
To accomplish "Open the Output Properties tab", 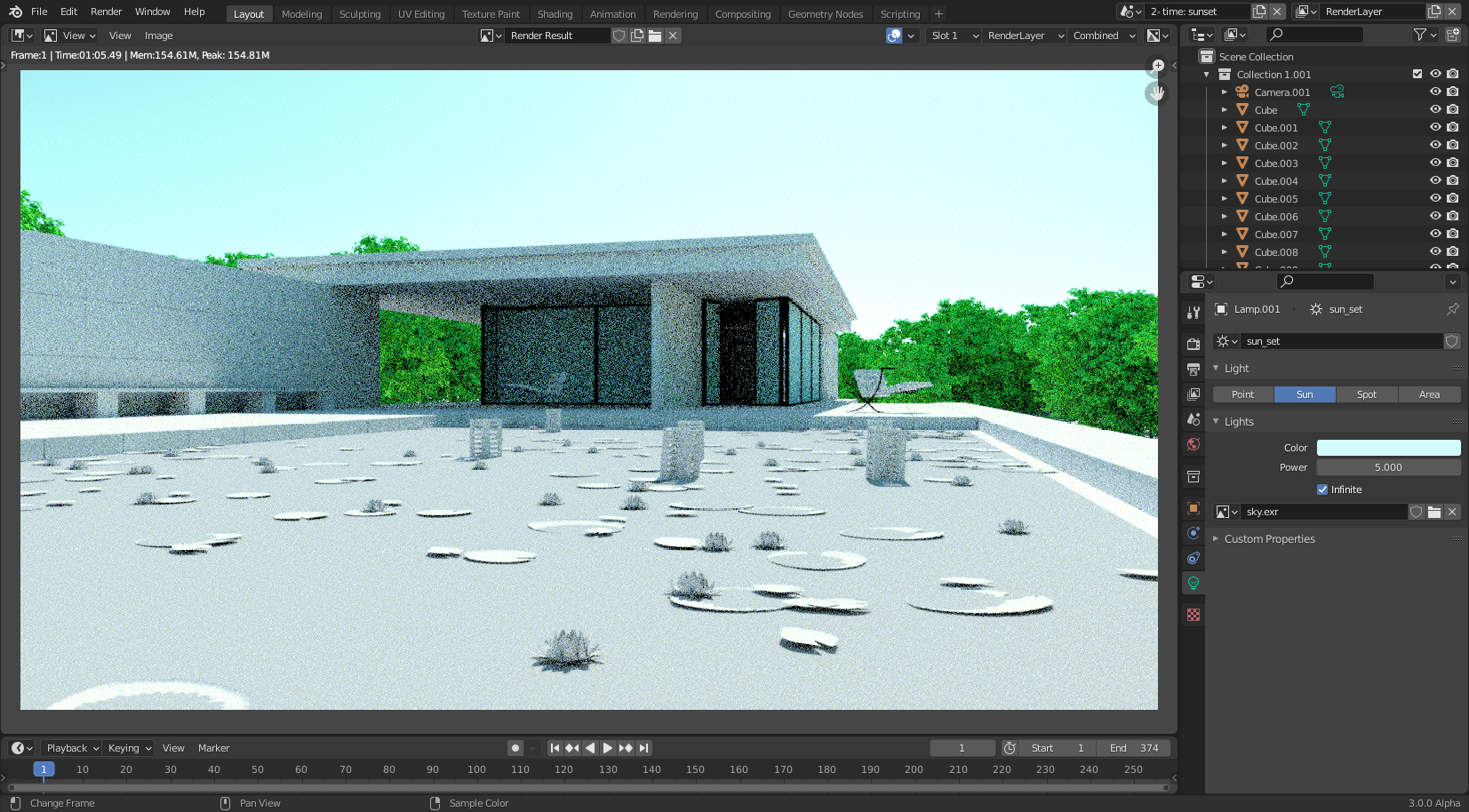I will (x=1193, y=370).
